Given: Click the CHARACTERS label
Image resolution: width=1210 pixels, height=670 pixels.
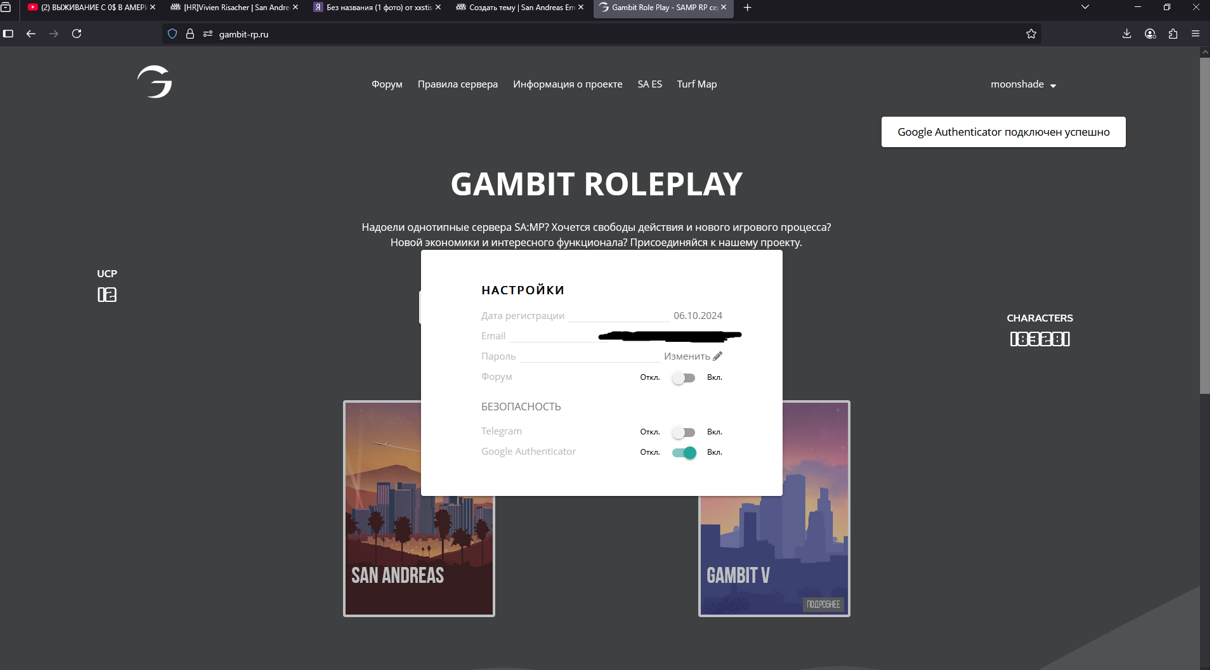Looking at the screenshot, I should pos(1039,318).
